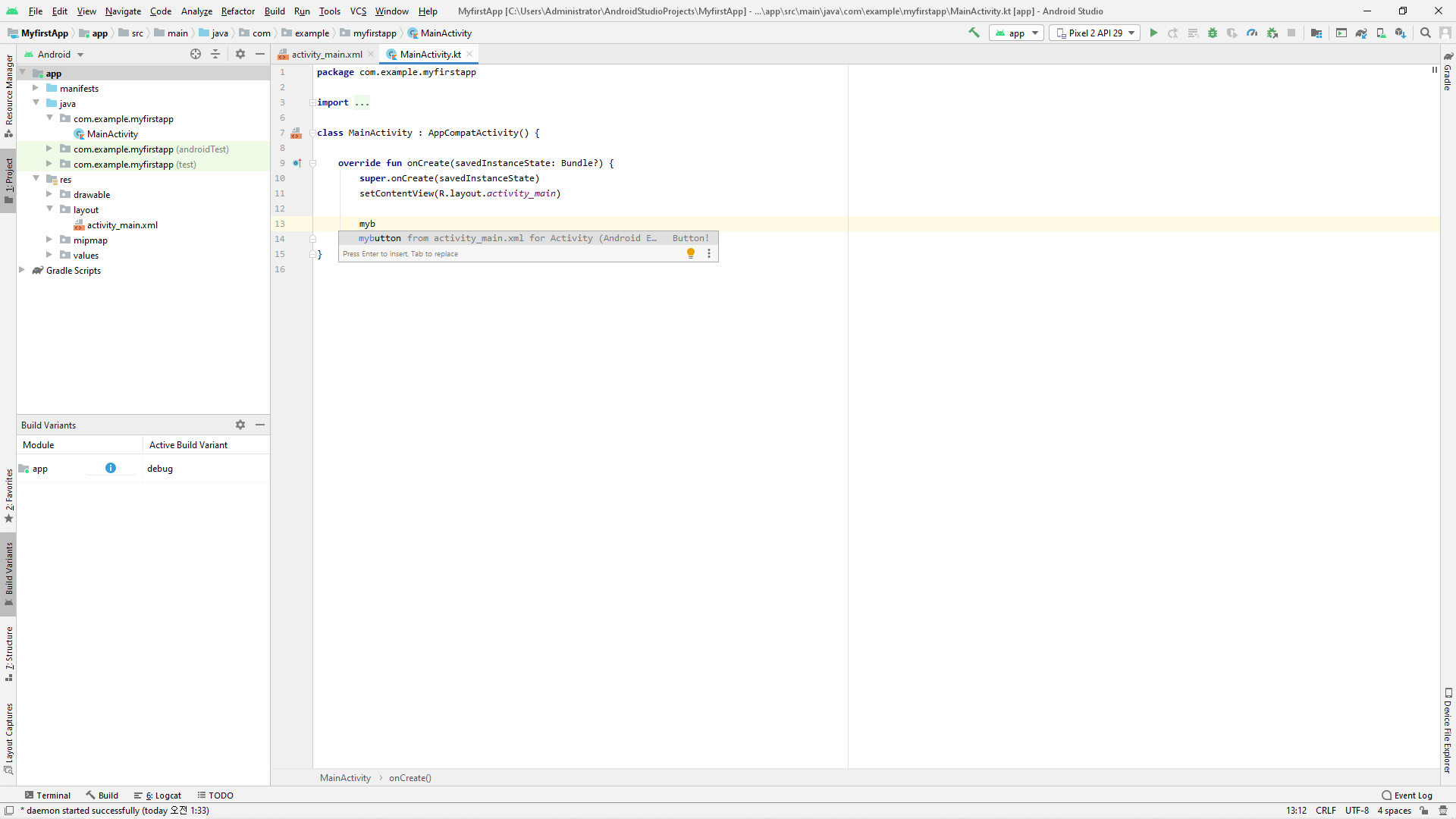Open the Refactor menu

(x=237, y=11)
